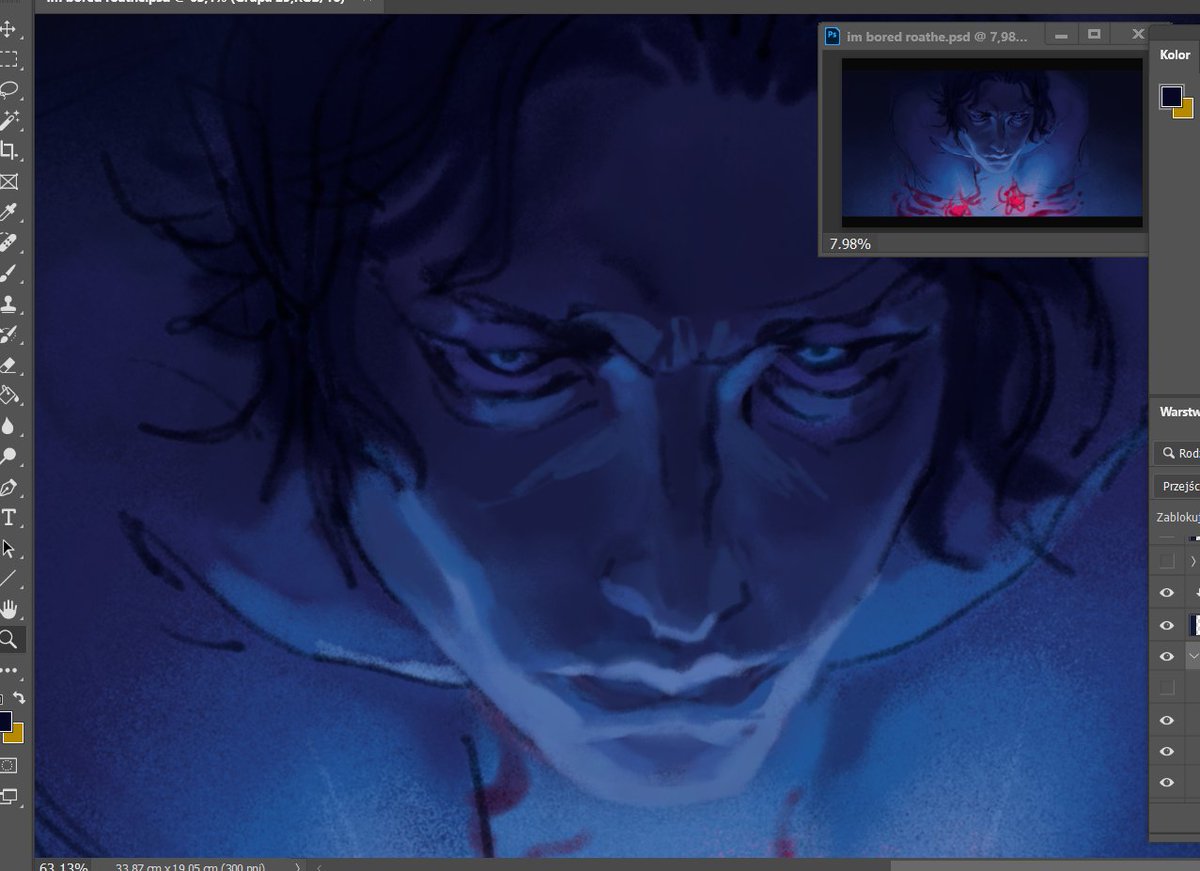Click the 7.98% zoom field

click(850, 243)
